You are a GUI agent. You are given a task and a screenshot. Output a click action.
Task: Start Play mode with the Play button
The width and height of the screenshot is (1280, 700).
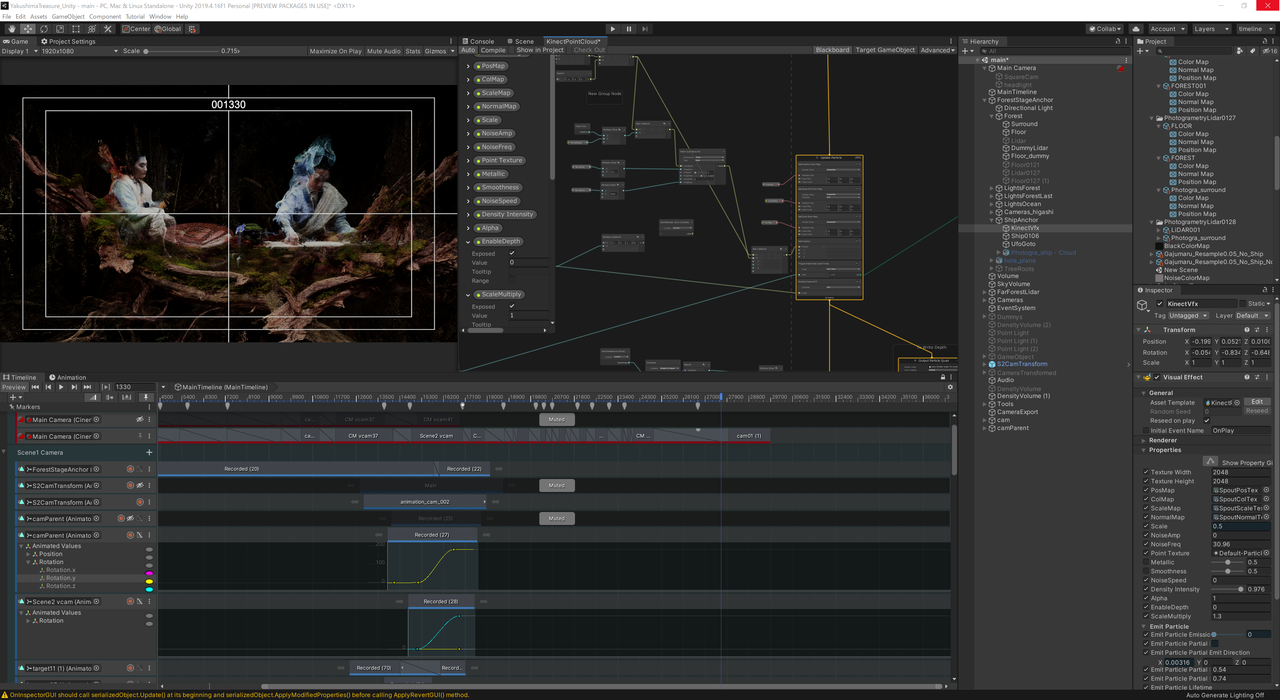pyautogui.click(x=613, y=29)
